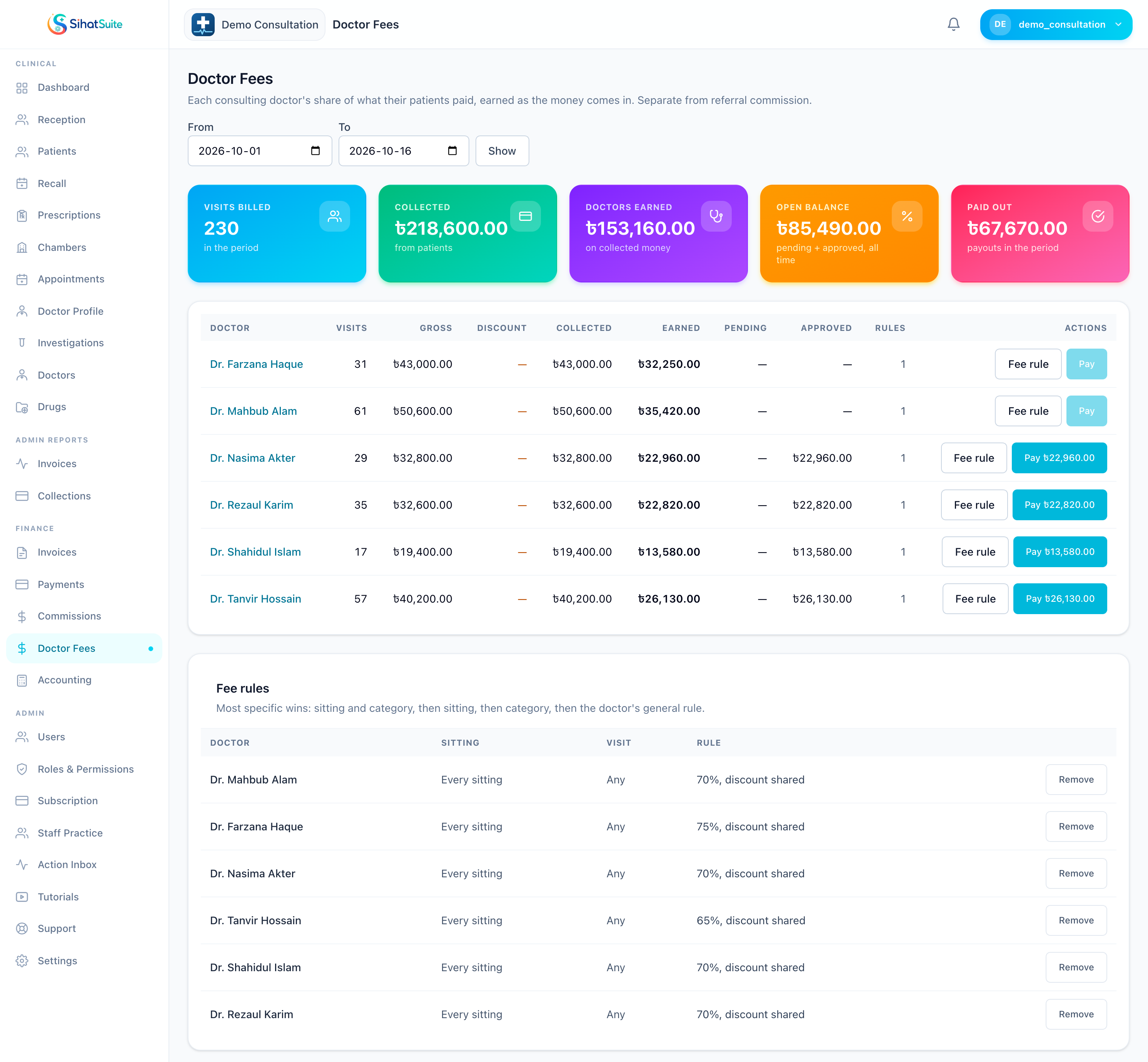Viewport: 1148px width, 1062px height.
Task: Click the Settings gear icon in sidebar
Action: pos(22,961)
